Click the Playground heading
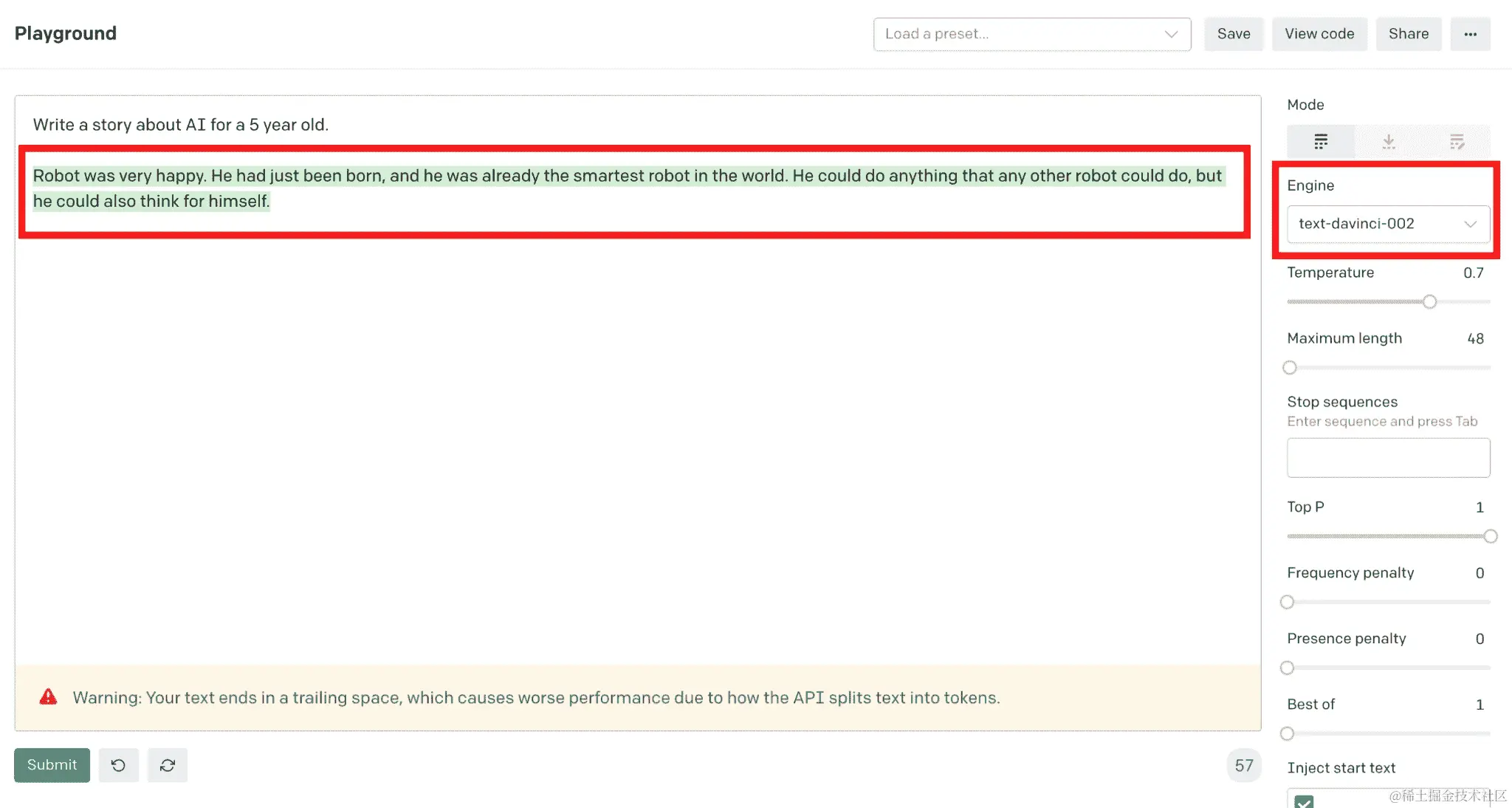 click(66, 33)
